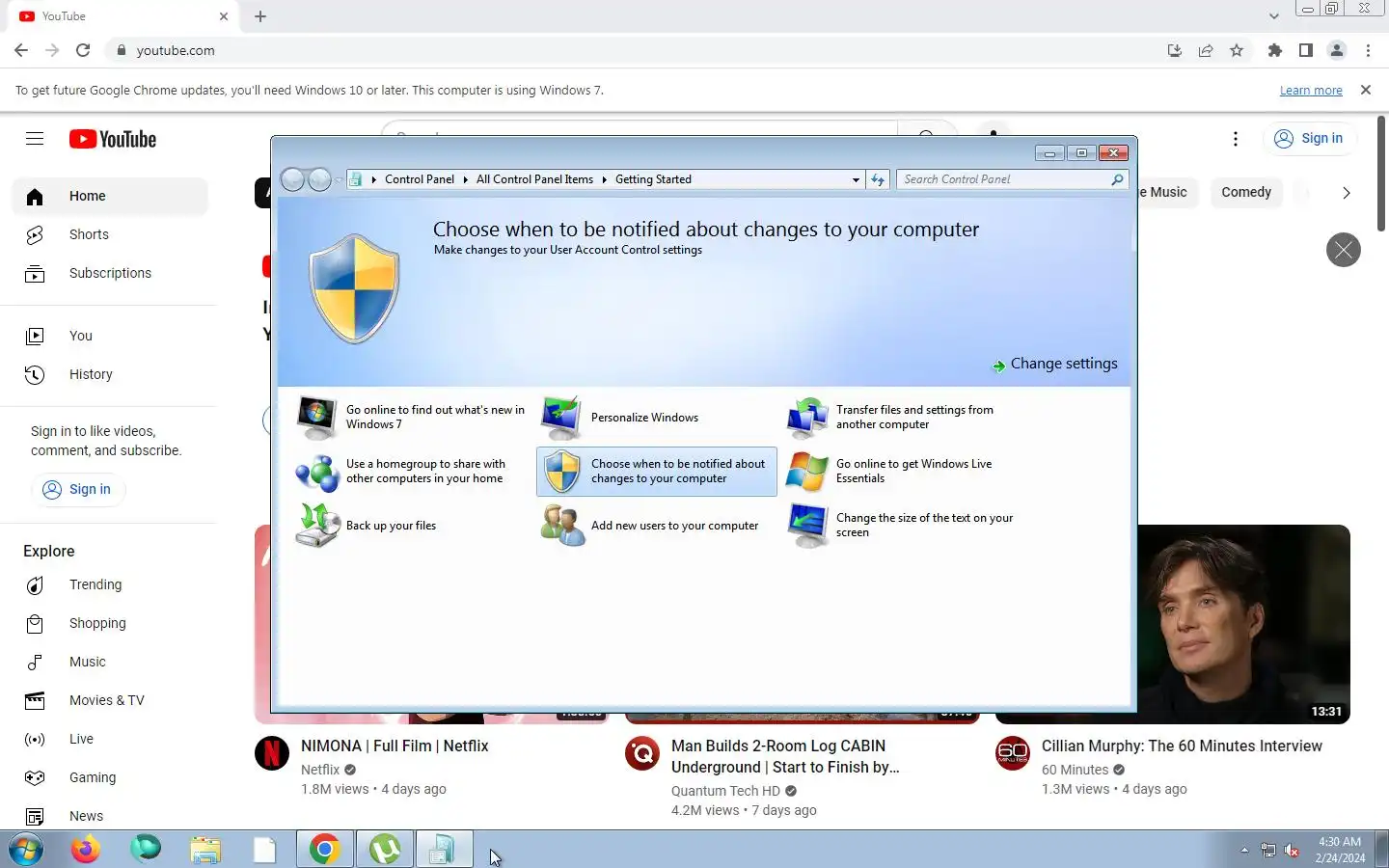Viewport: 1389px width, 868px height.
Task: Open YouTube settings three-dot menu
Action: point(1236,139)
